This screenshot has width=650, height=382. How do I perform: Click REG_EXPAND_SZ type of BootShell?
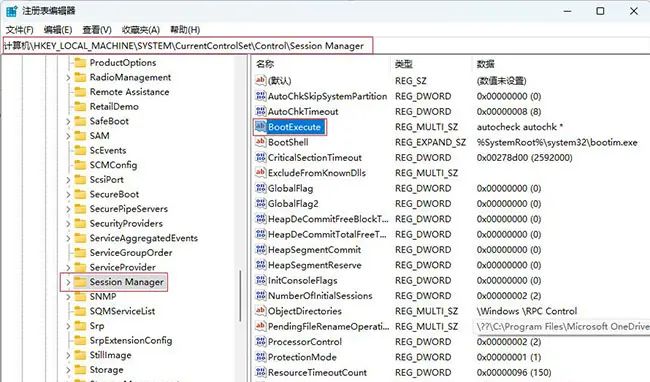[x=430, y=143]
